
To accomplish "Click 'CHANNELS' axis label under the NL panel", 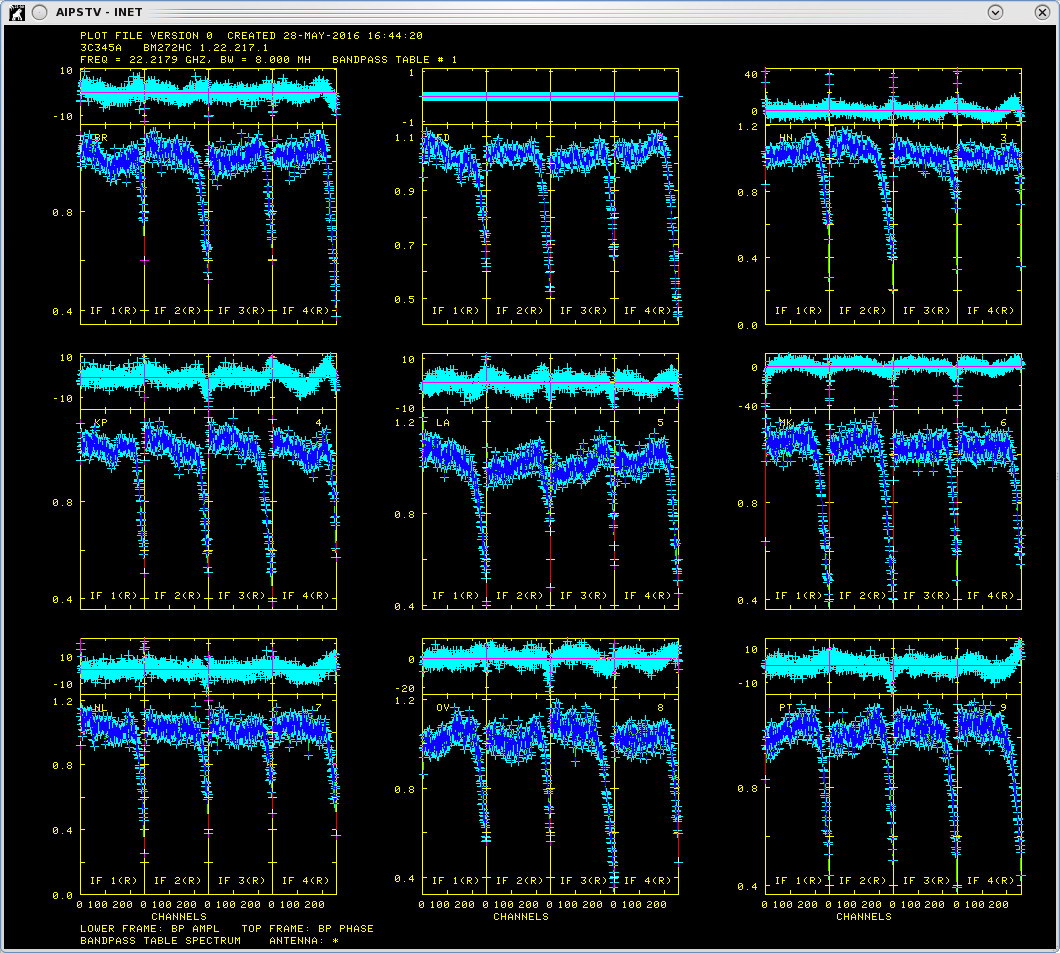I will (x=179, y=917).
